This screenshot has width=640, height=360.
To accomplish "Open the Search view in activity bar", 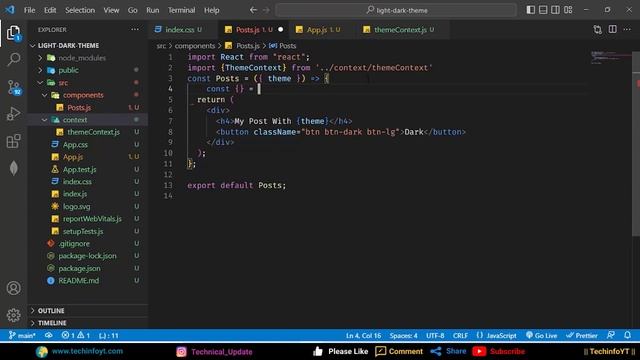I will tap(13, 60).
